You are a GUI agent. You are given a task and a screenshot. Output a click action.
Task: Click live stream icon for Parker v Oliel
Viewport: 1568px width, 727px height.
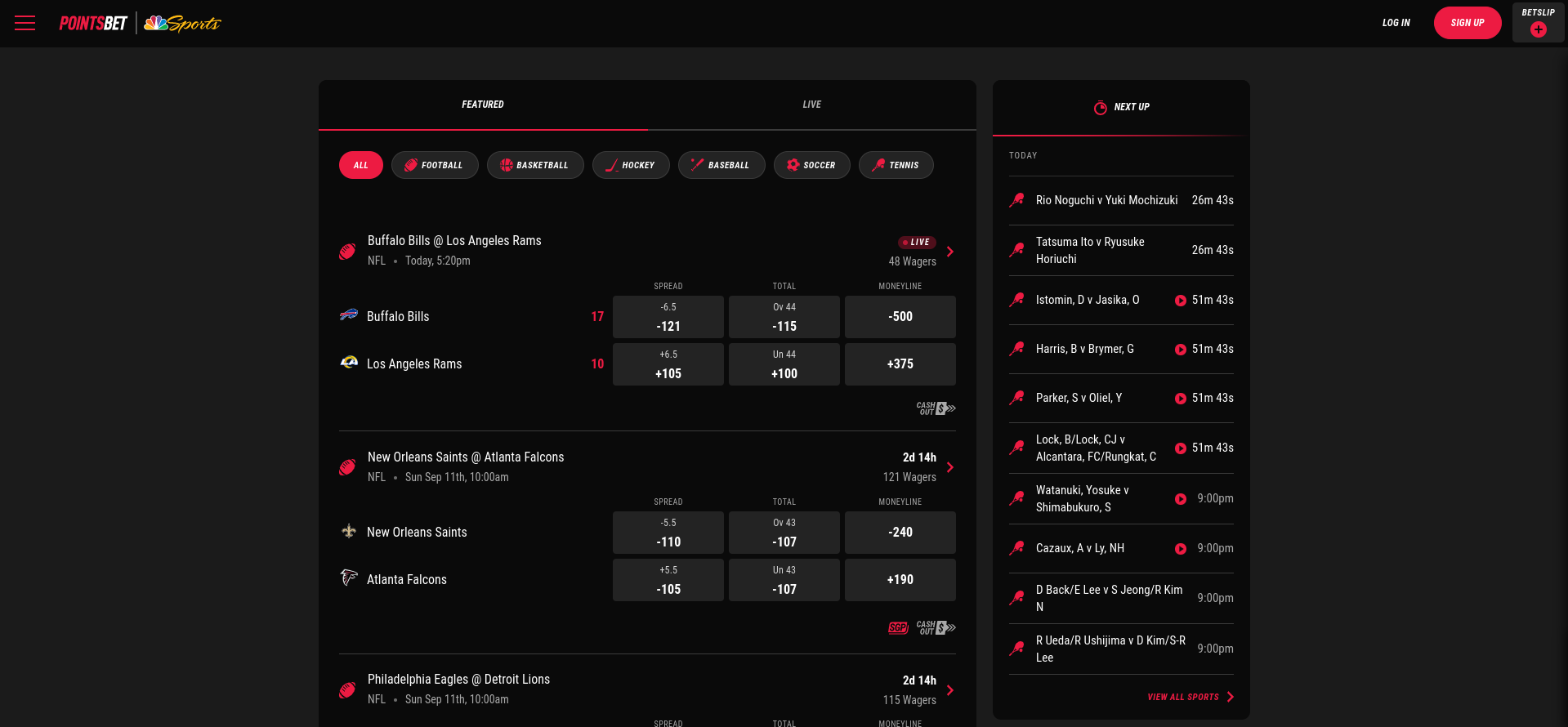point(1180,399)
